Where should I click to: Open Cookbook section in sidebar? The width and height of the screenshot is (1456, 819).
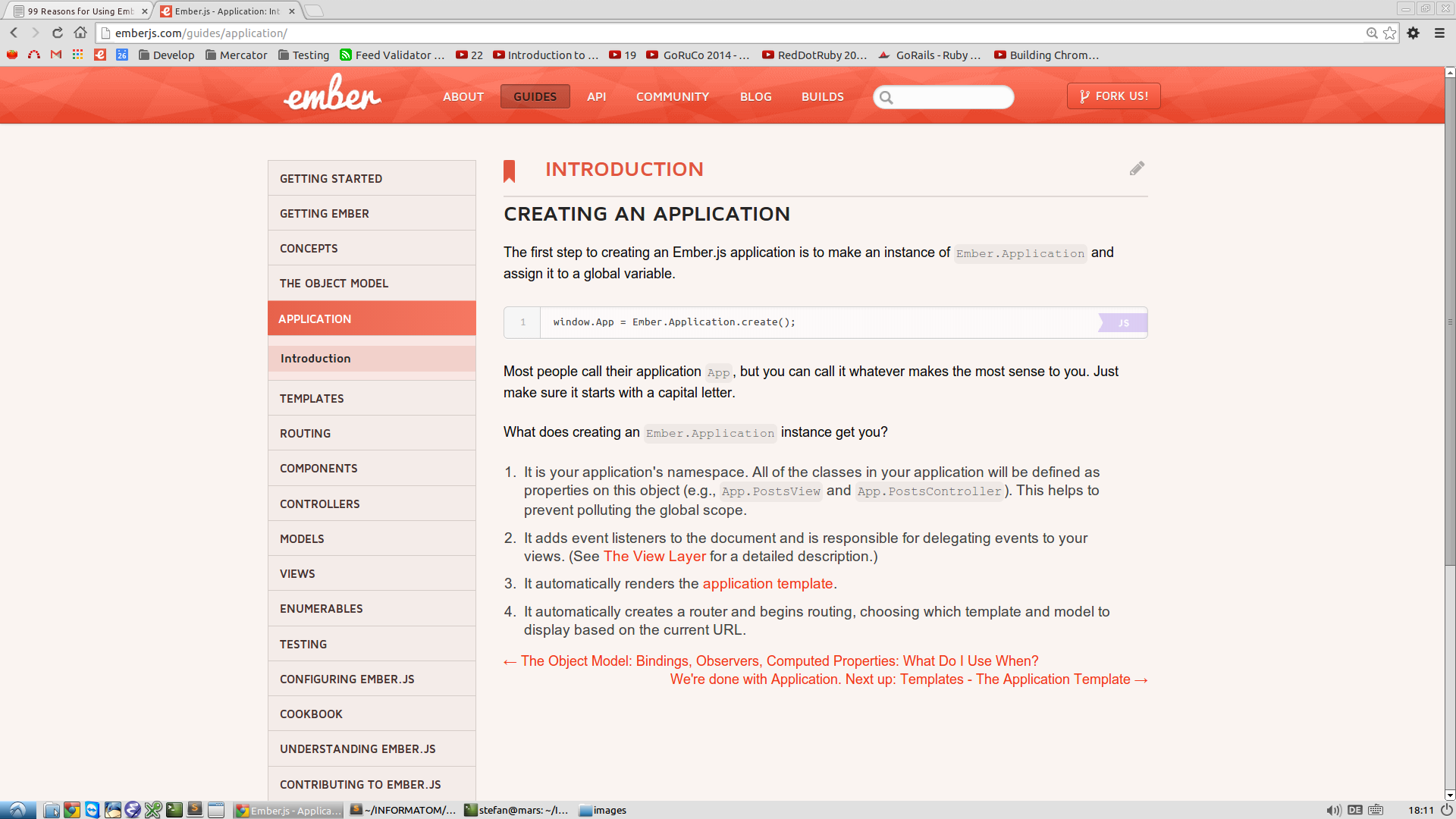[372, 714]
